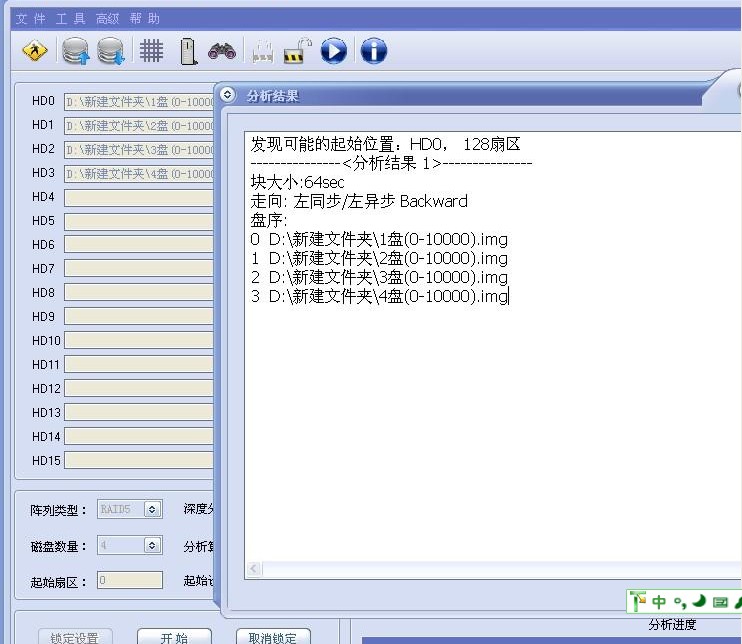The image size is (742, 644).
Task: Collapse the 分析结果 panel with round arrow
Action: 227,95
